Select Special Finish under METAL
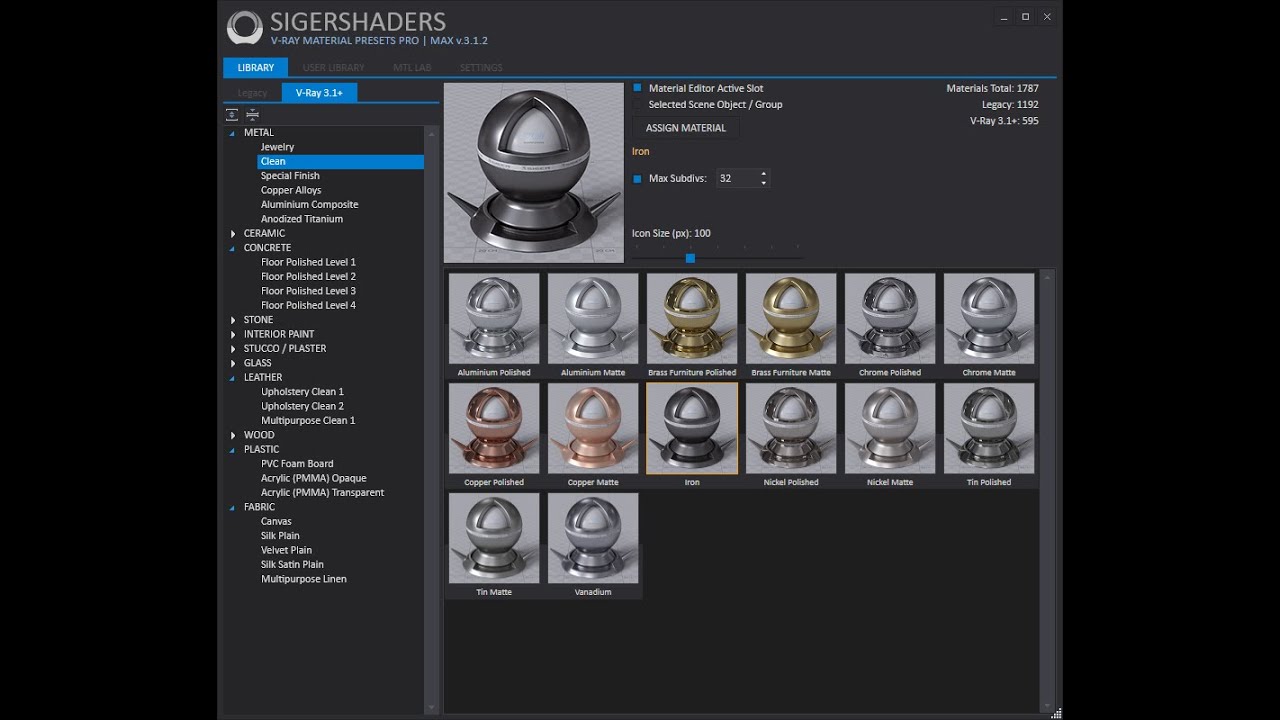This screenshot has height=720, width=1280. (x=290, y=176)
